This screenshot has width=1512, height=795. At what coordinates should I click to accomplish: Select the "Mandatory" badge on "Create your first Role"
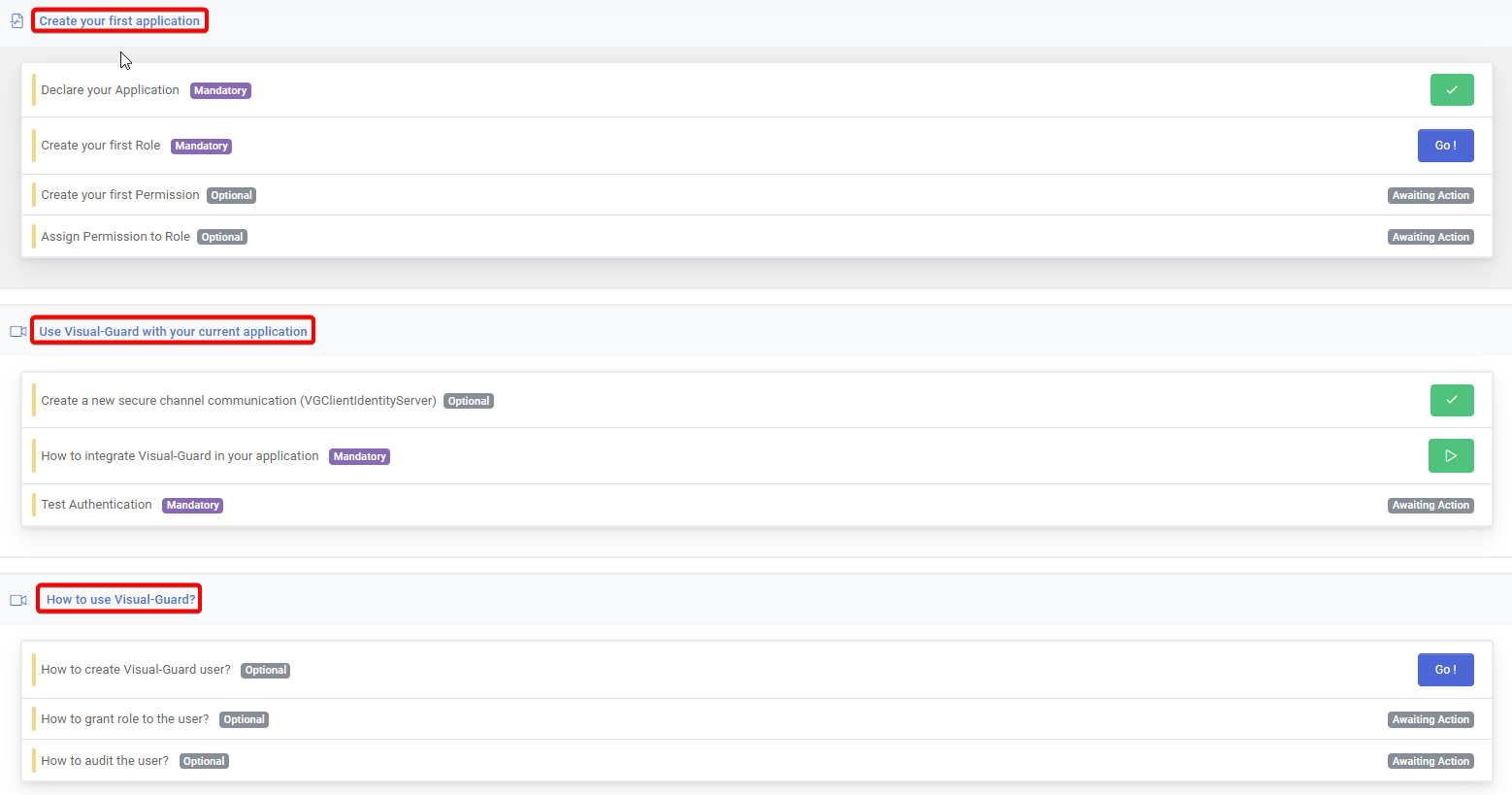tap(201, 146)
